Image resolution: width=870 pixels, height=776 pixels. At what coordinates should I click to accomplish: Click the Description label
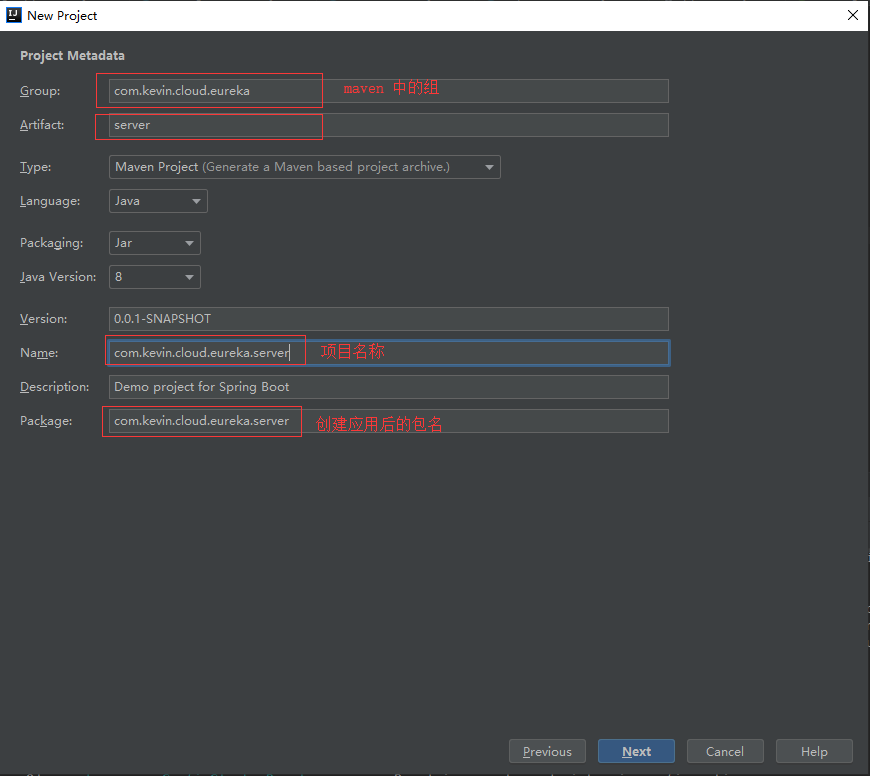tap(54, 387)
